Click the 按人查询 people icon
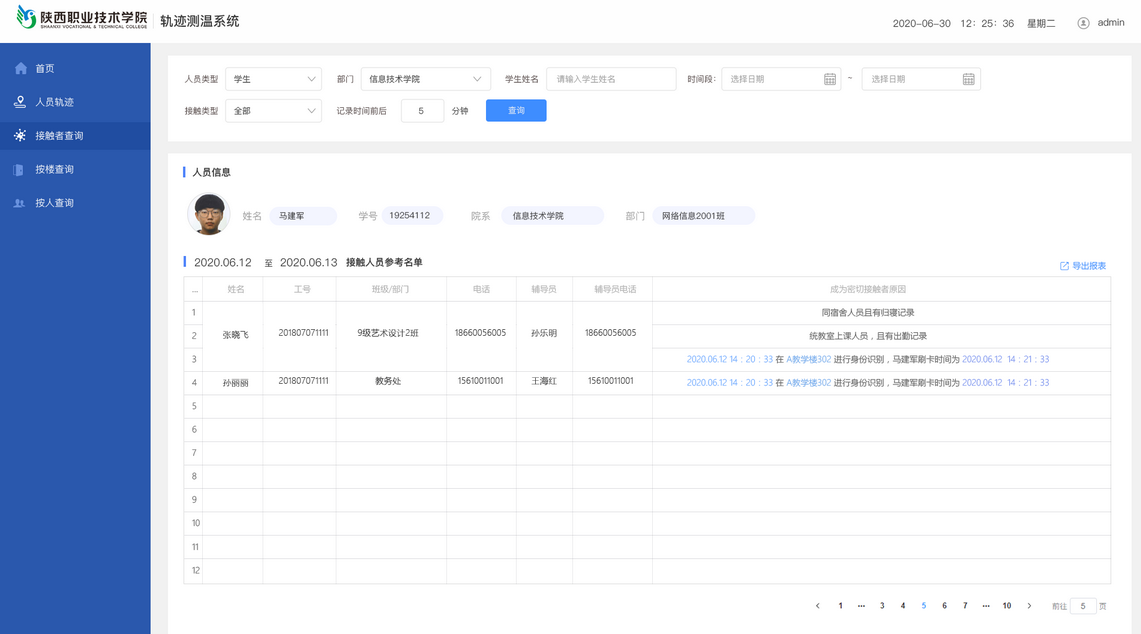 (x=19, y=203)
